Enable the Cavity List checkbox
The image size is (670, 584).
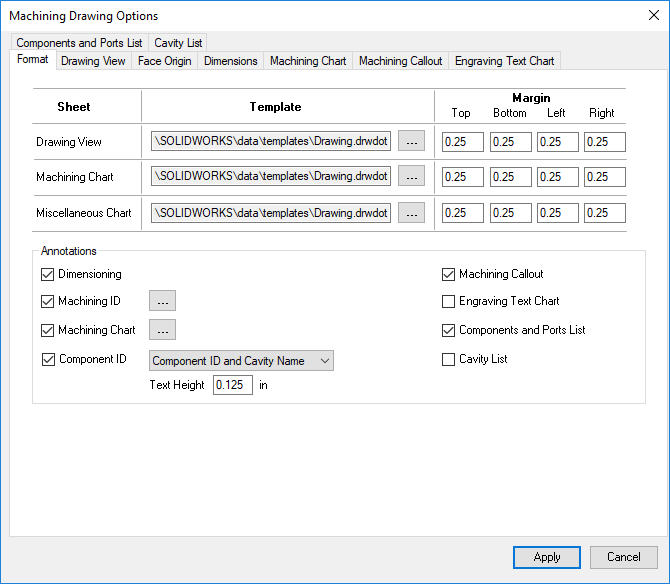[449, 359]
